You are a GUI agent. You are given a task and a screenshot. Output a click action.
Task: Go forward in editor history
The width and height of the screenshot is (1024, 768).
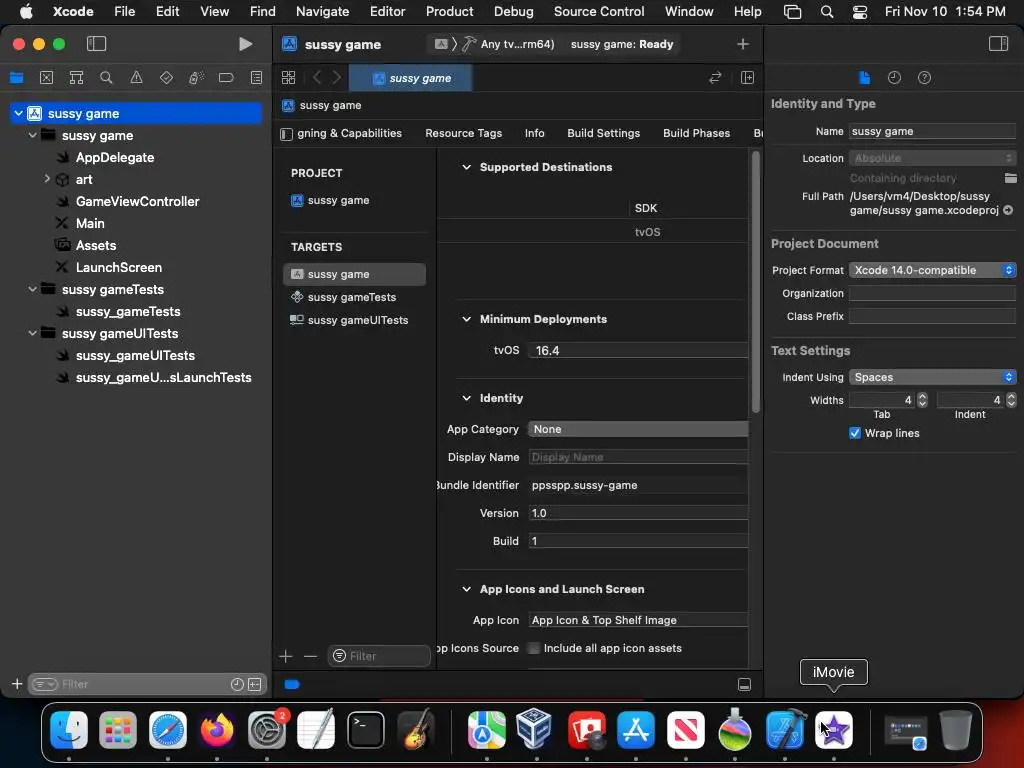(336, 78)
